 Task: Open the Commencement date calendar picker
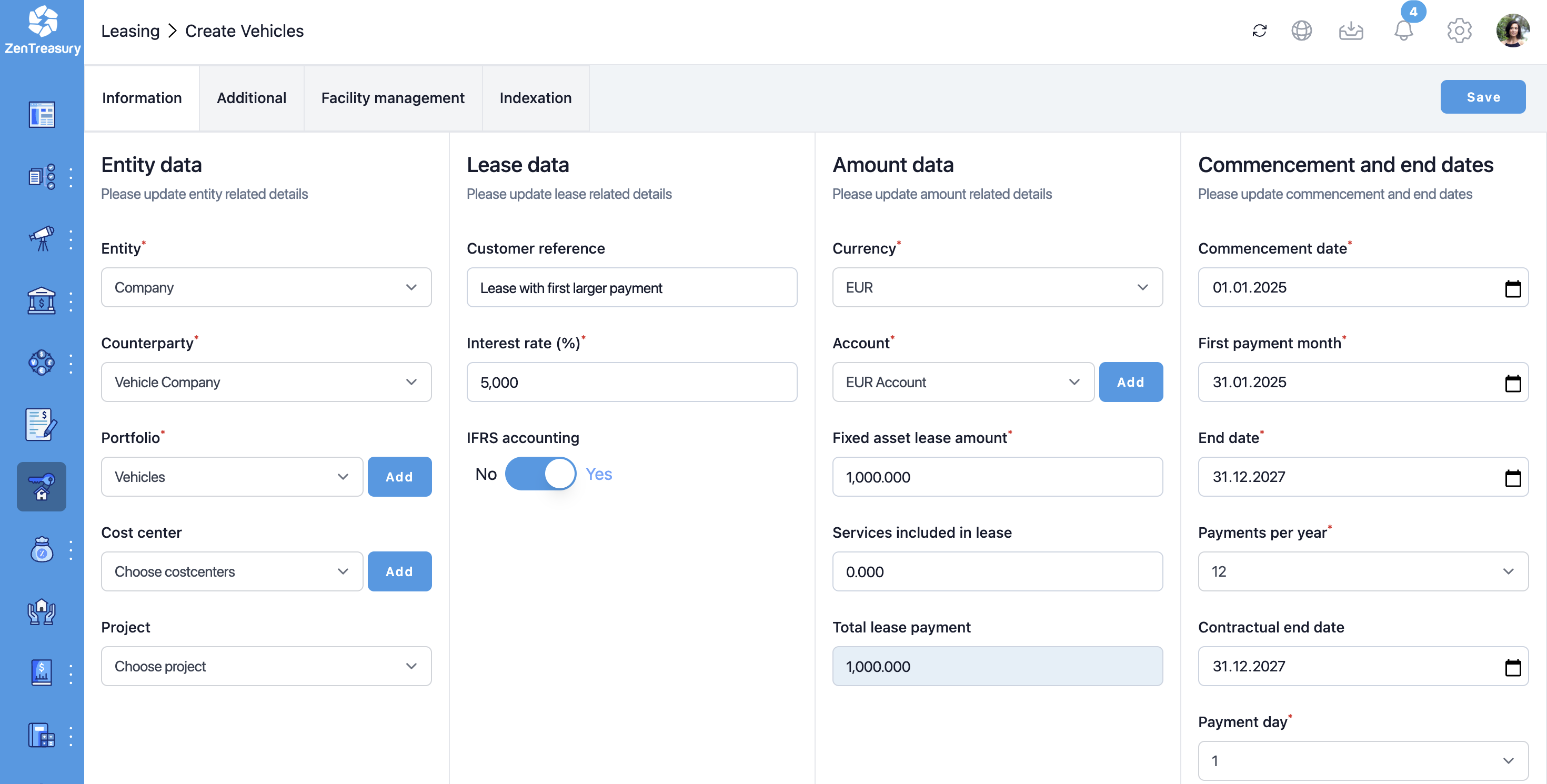(x=1512, y=288)
